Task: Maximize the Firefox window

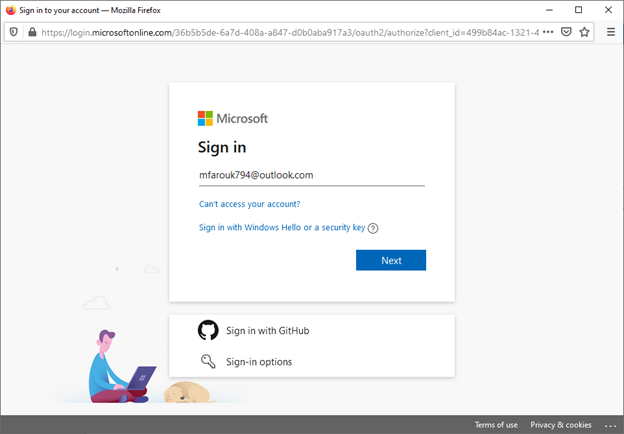Action: click(579, 10)
